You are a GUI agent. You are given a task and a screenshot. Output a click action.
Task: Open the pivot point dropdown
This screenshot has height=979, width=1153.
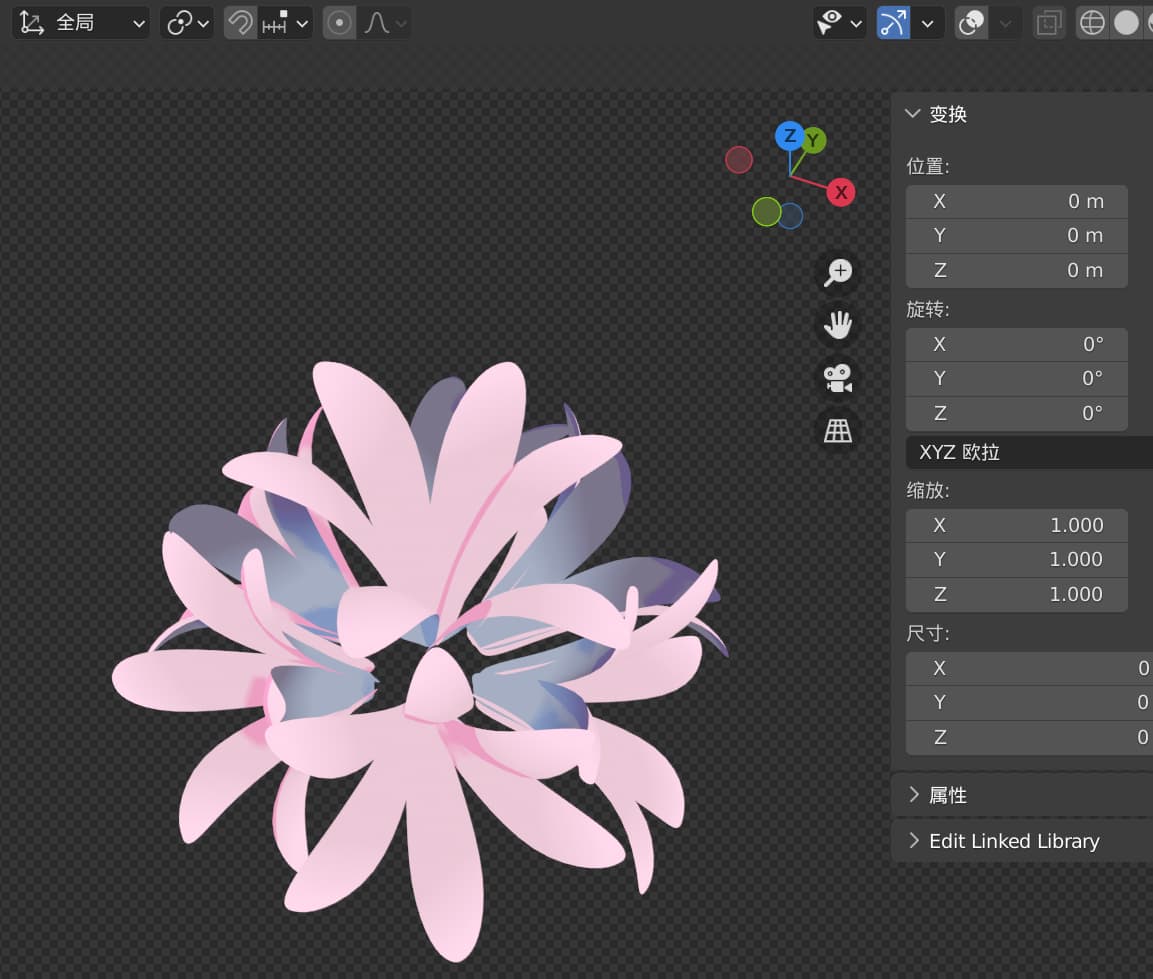tap(187, 23)
